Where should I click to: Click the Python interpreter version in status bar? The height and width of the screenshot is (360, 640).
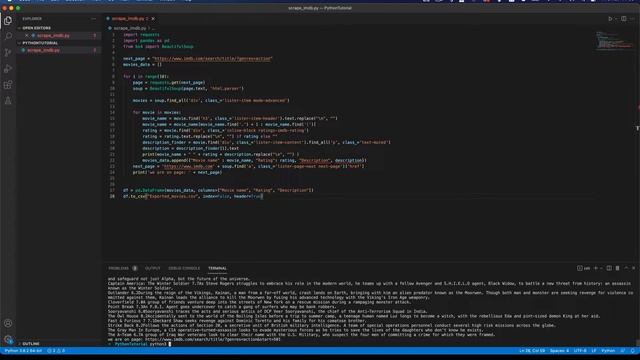[x=23, y=351]
